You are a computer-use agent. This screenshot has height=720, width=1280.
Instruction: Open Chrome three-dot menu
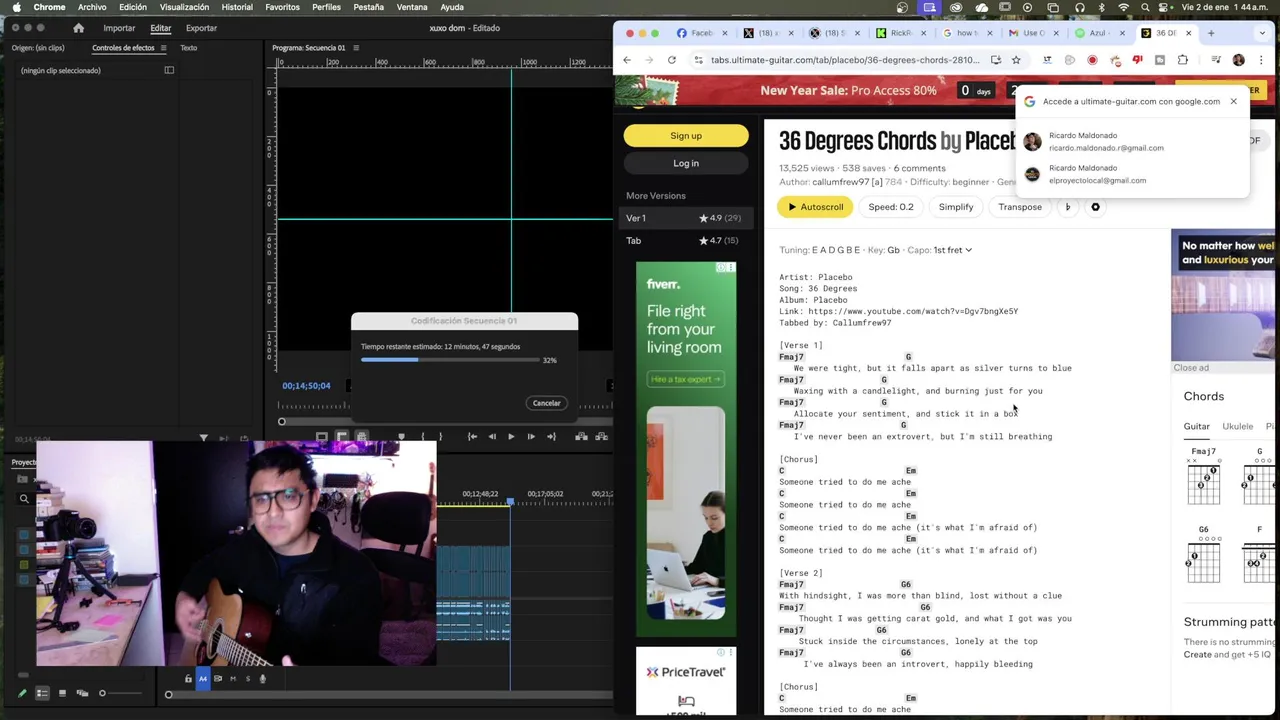(x=1261, y=60)
